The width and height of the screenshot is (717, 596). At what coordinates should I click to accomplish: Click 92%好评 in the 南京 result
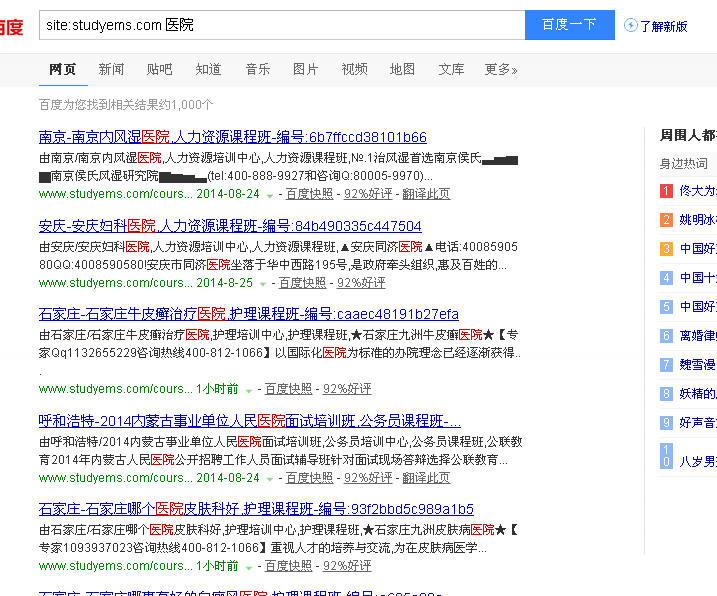tap(368, 194)
